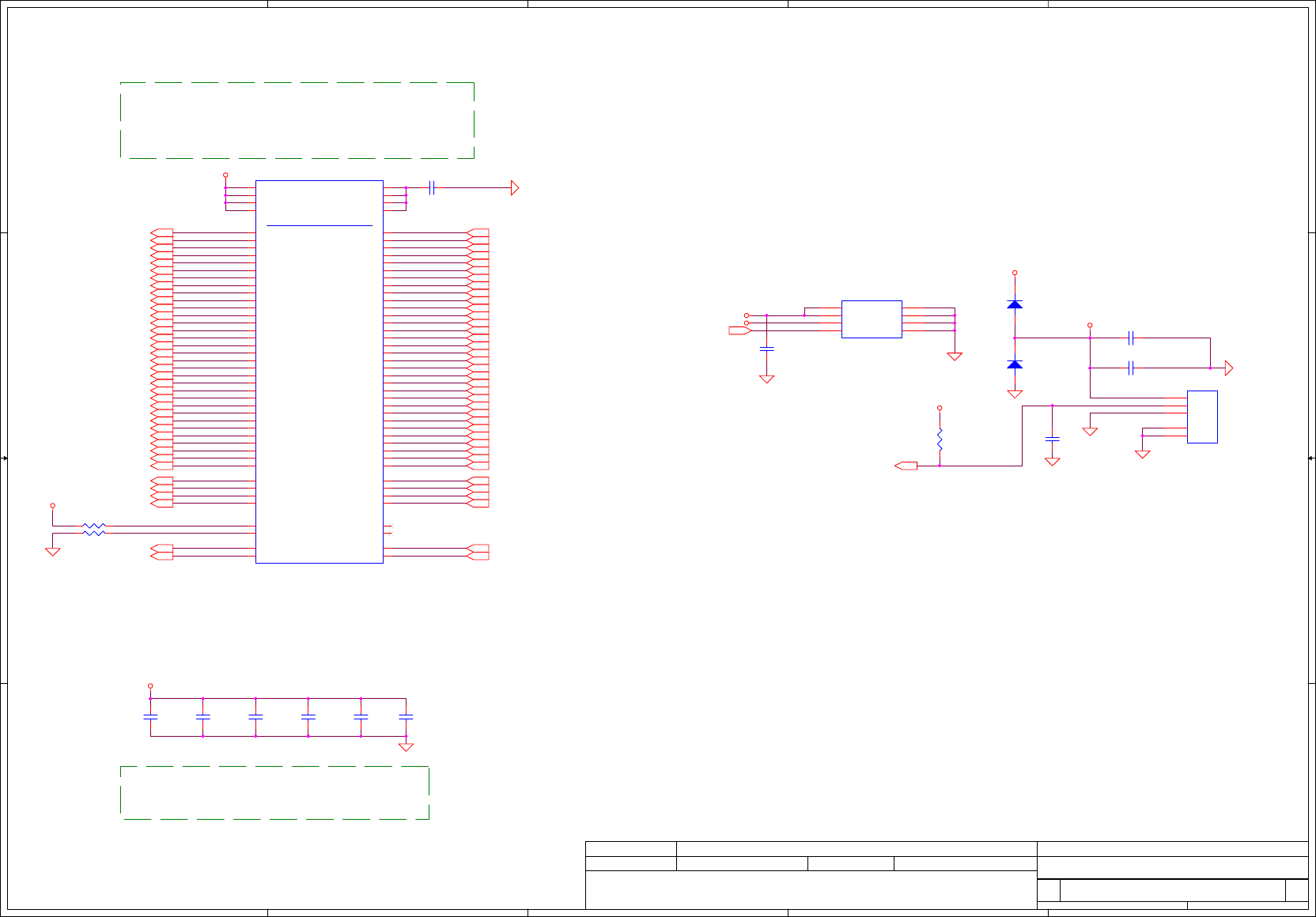
Task: Click ground symbol under small IC right pins
Action: click(955, 357)
